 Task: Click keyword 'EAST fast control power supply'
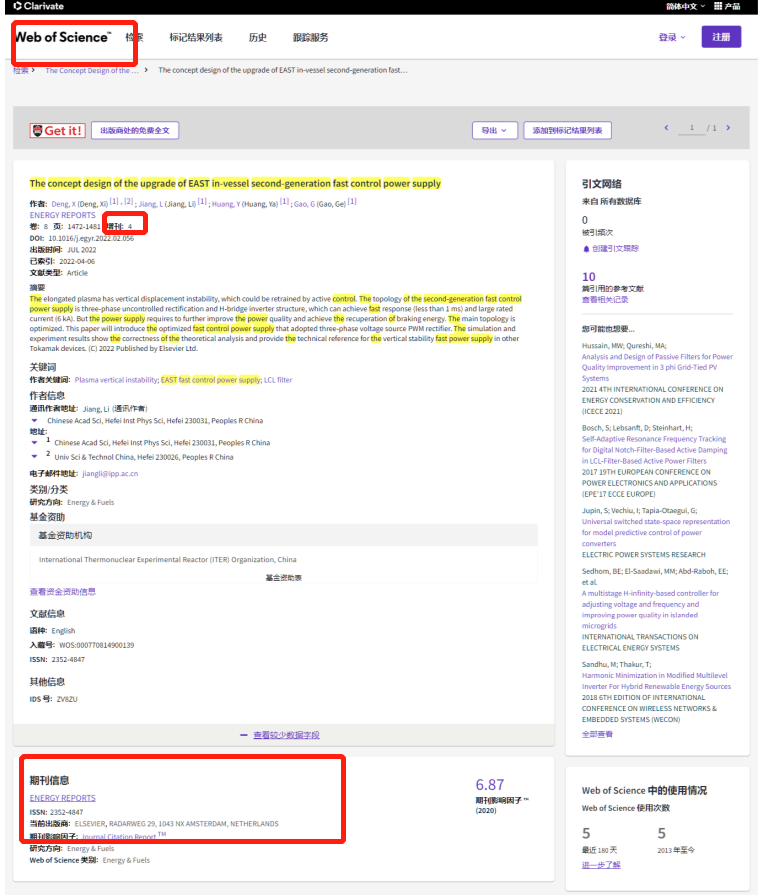pyautogui.click(x=211, y=380)
